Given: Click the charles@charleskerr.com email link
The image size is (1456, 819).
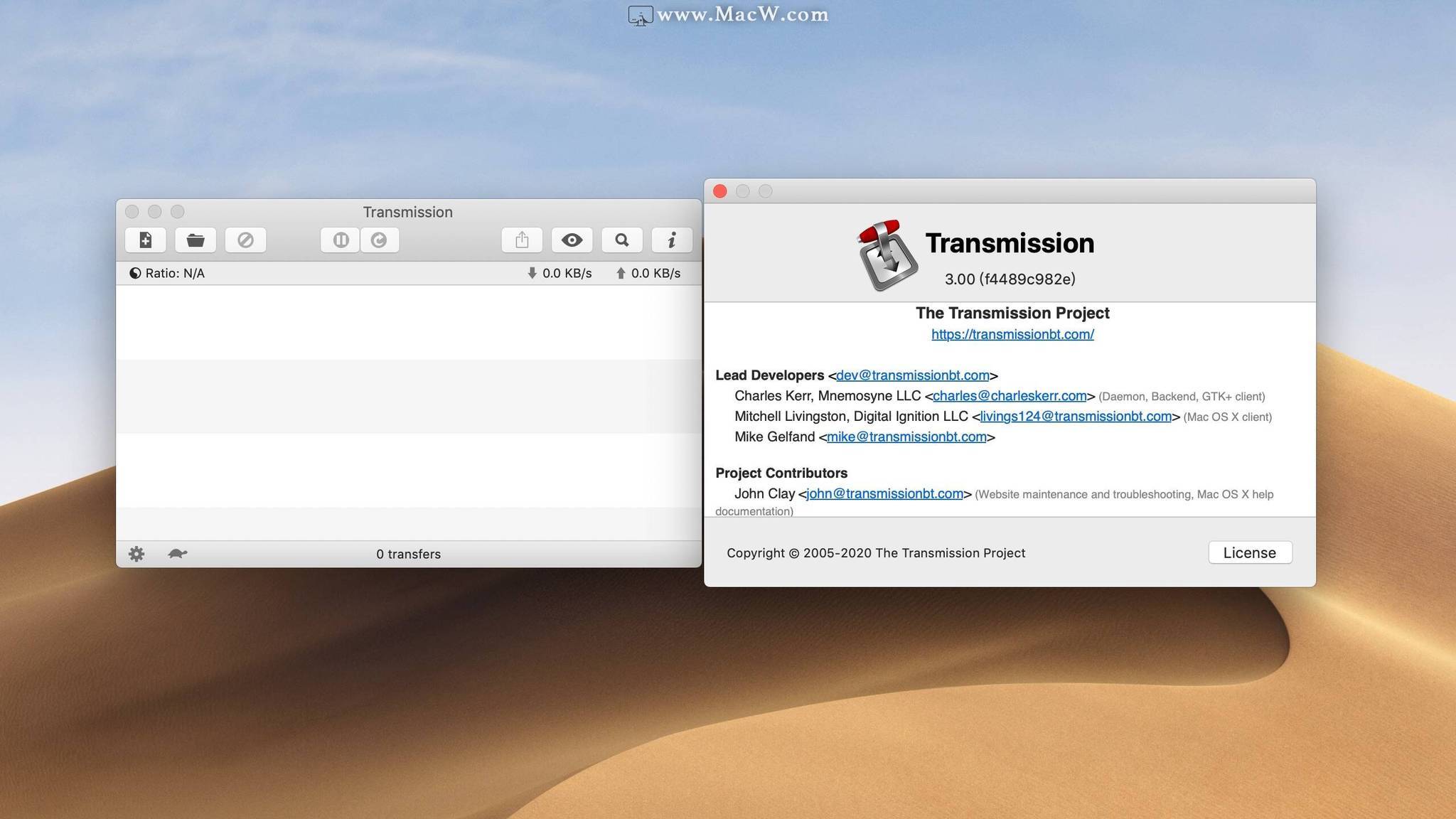Looking at the screenshot, I should coord(1010,396).
